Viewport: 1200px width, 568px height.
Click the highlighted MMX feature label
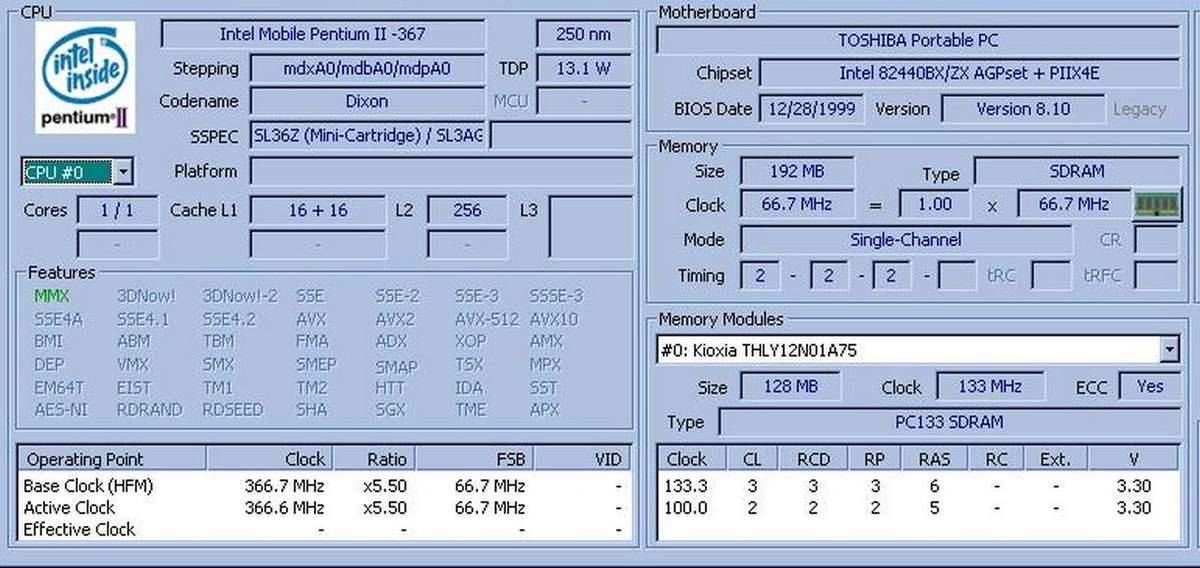(x=52, y=296)
